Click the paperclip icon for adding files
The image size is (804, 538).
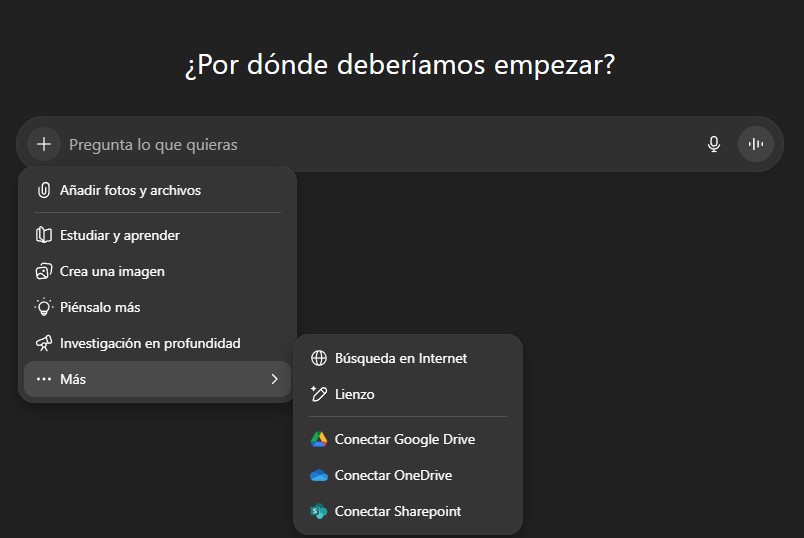pyautogui.click(x=44, y=190)
